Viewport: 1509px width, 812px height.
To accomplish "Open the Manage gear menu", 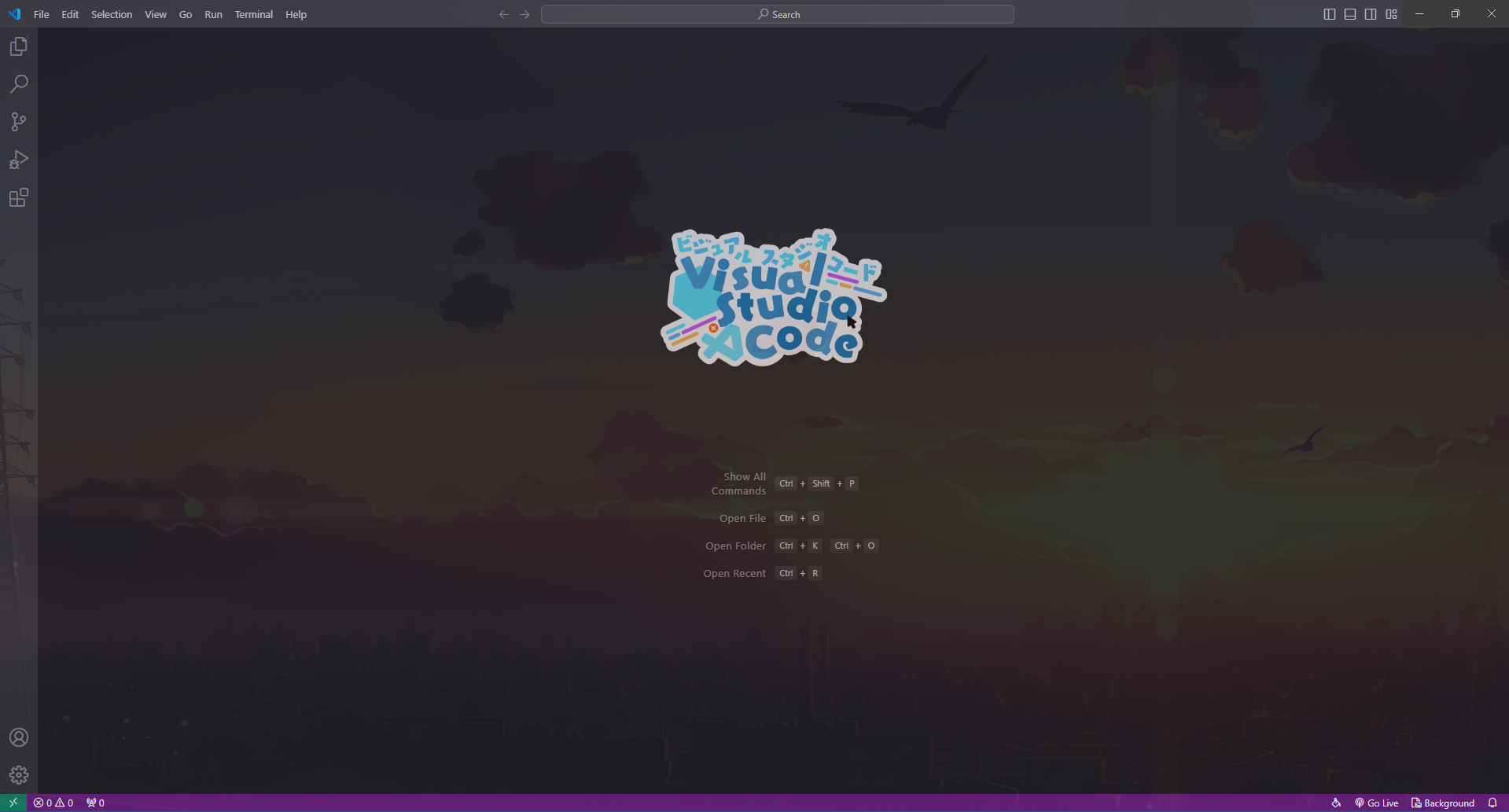I will [19, 775].
